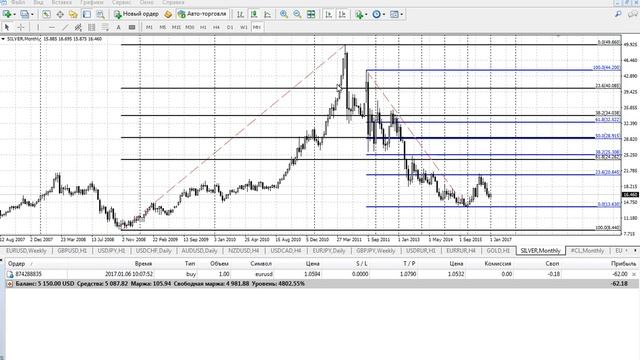Switch to the GOLD,H1 chart tab
Image resolution: width=640 pixels, height=360 pixels.
498,251
